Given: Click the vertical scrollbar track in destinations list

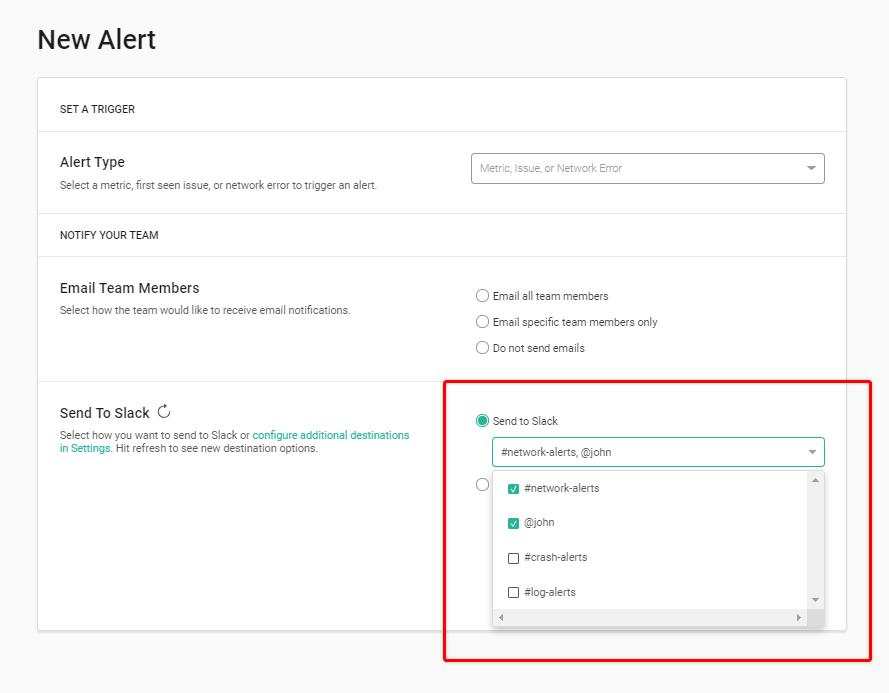Looking at the screenshot, I should click(815, 540).
